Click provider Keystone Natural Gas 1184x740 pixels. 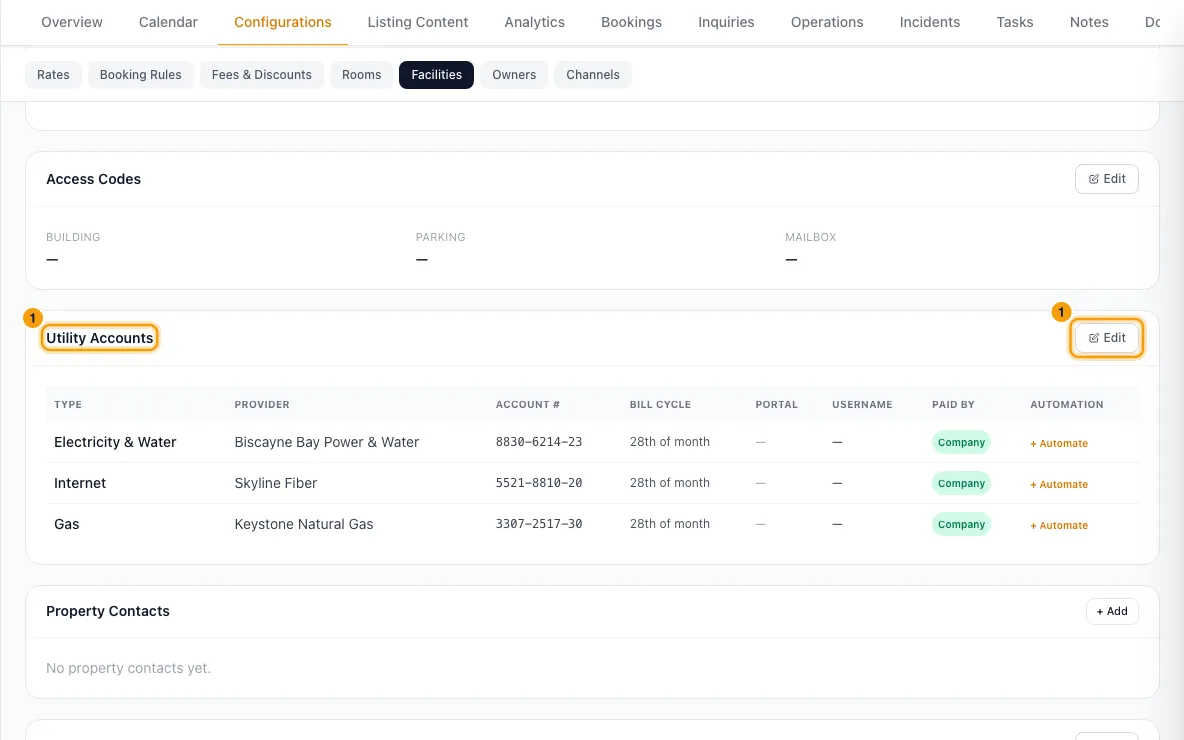pyautogui.click(x=304, y=523)
